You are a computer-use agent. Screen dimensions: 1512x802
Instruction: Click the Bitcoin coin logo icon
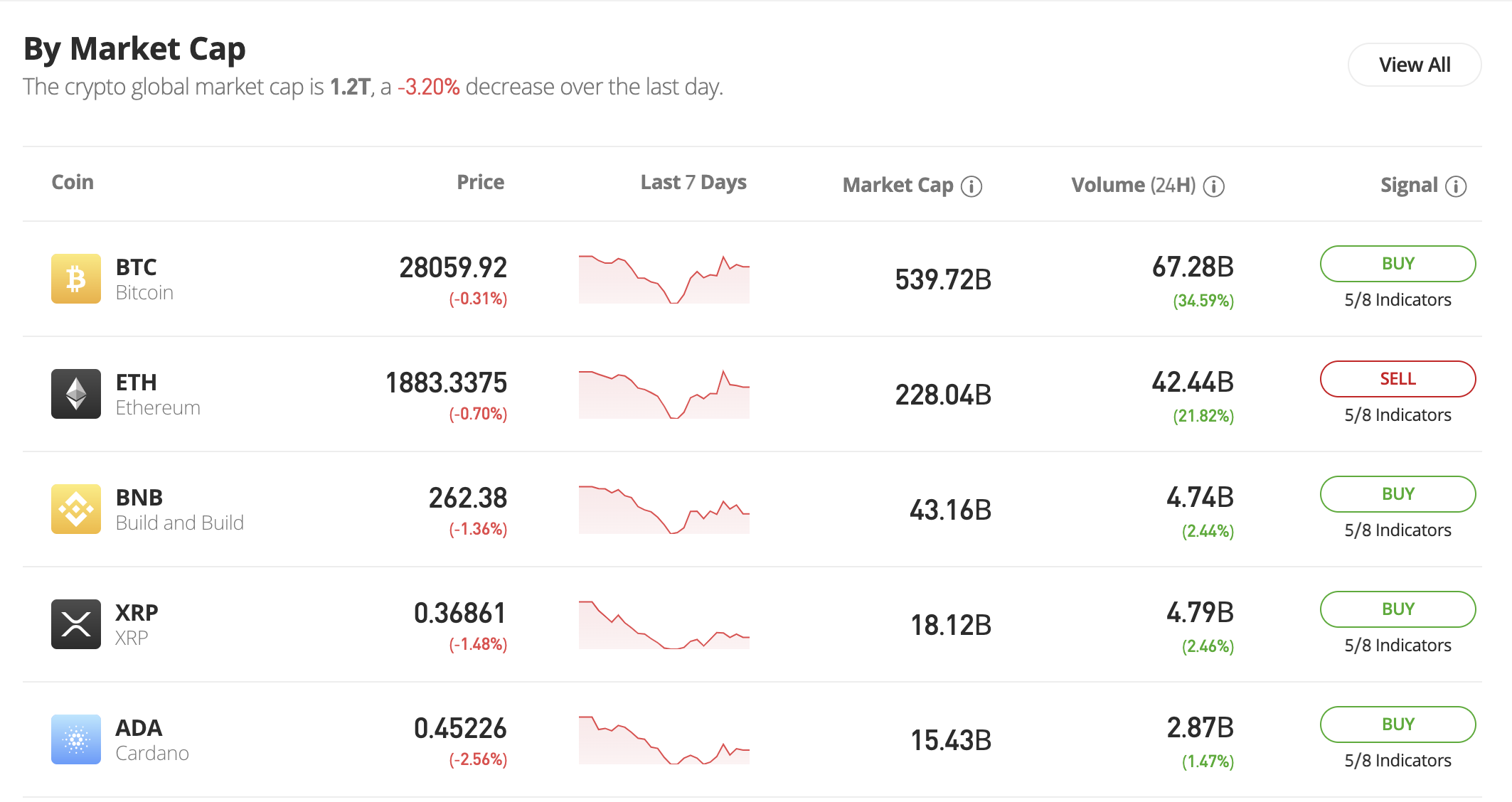(76, 279)
